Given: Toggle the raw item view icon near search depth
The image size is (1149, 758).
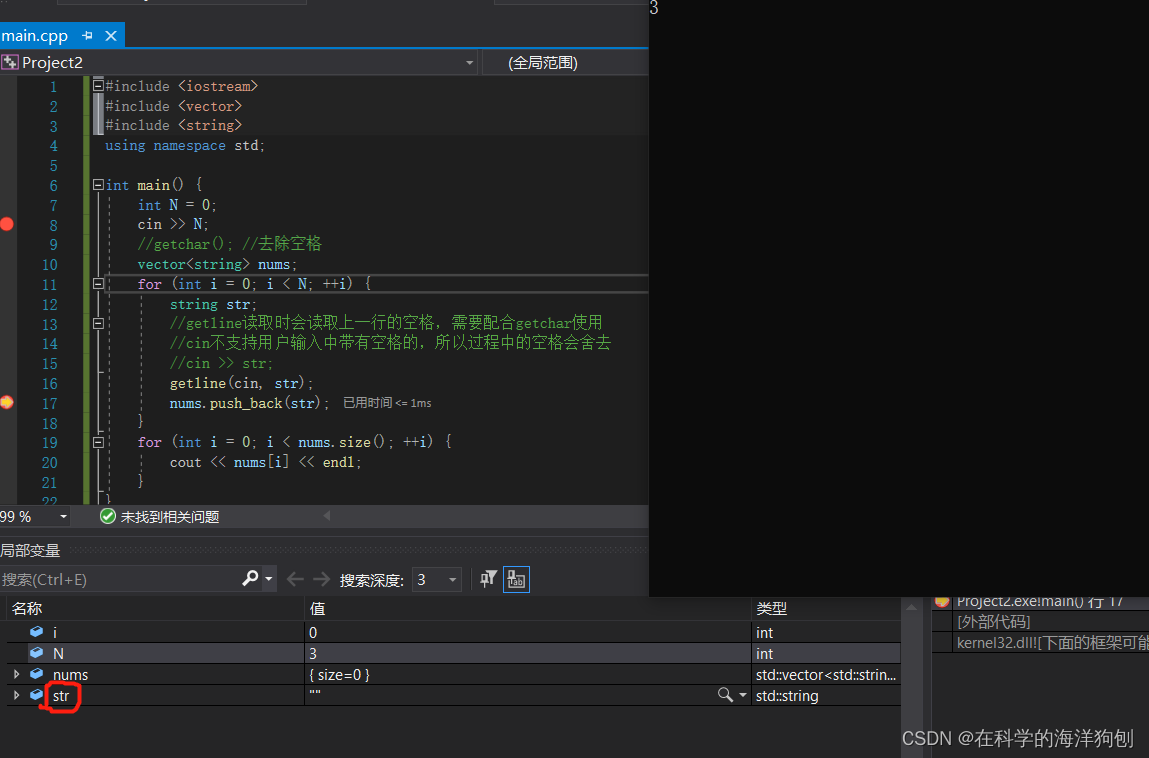Looking at the screenshot, I should pyautogui.click(x=516, y=579).
